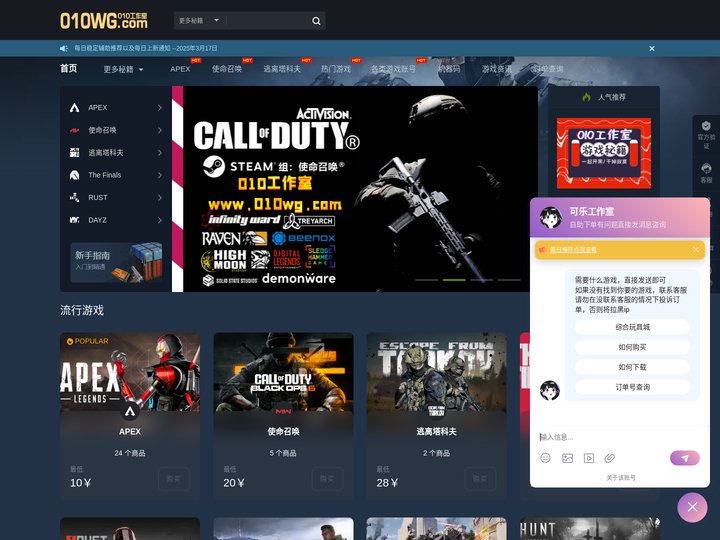The height and width of the screenshot is (540, 720).
Task: Select the highlighted second carousel indicator
Action: 454,280
